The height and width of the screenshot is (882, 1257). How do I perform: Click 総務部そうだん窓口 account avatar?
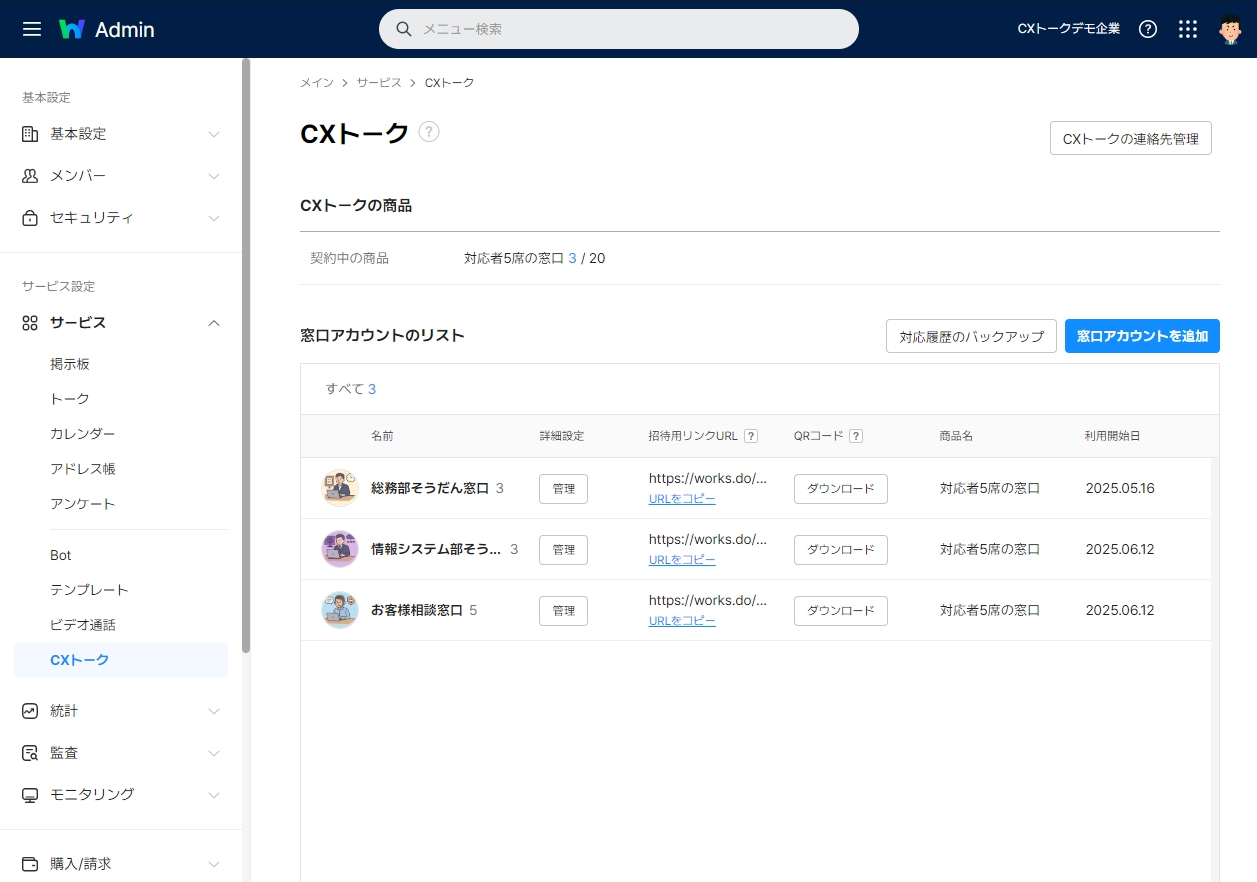[x=340, y=488]
